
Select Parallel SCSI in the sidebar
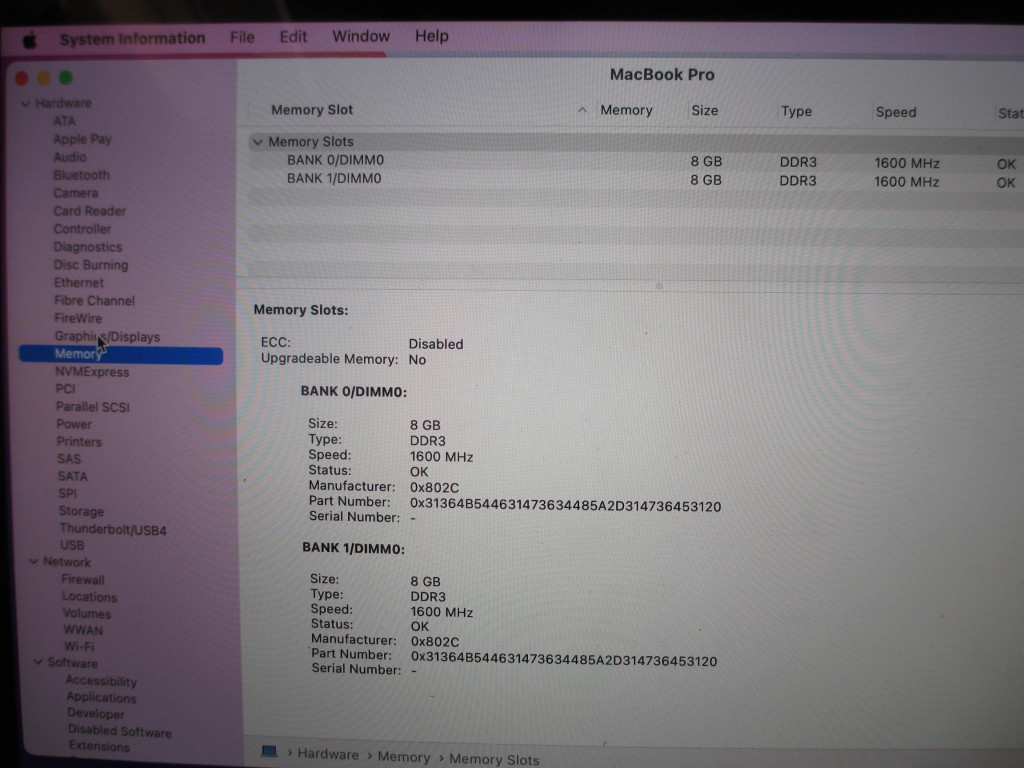93,407
